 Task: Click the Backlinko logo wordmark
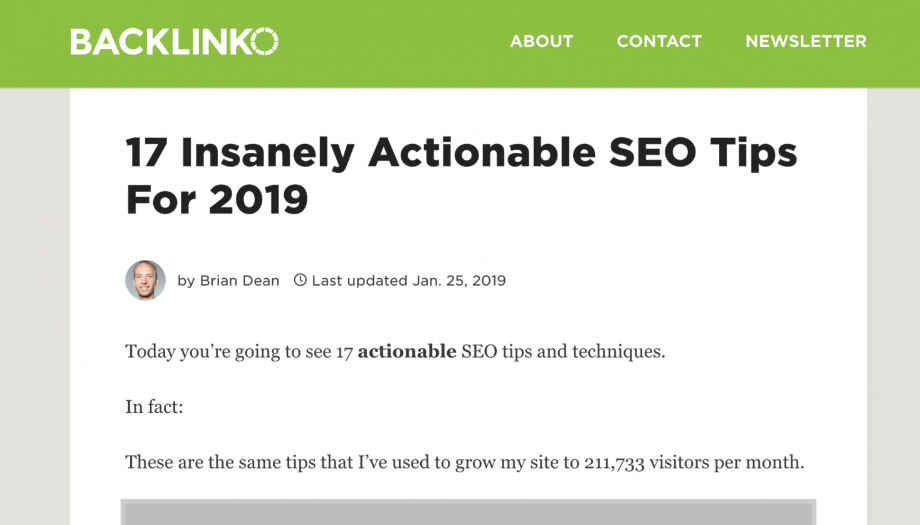(x=174, y=41)
